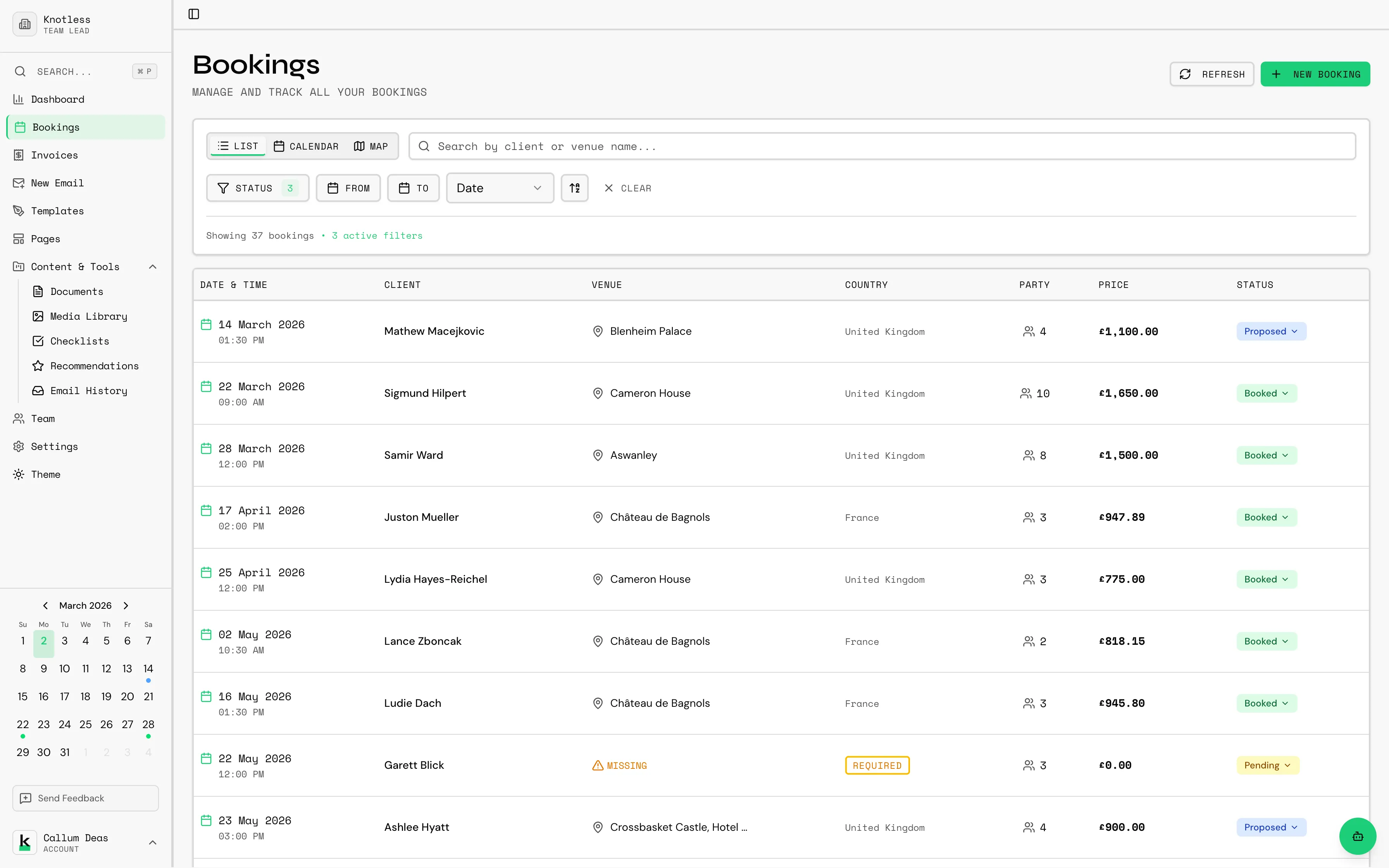Open Search from the sidebar
The height and width of the screenshot is (868, 1389).
click(x=85, y=71)
